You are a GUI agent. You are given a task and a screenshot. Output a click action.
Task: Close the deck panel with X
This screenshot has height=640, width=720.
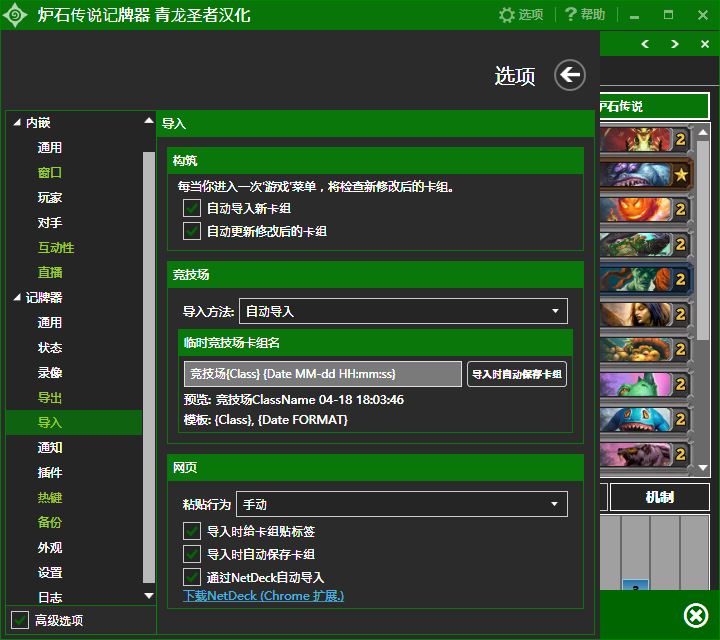coord(705,44)
